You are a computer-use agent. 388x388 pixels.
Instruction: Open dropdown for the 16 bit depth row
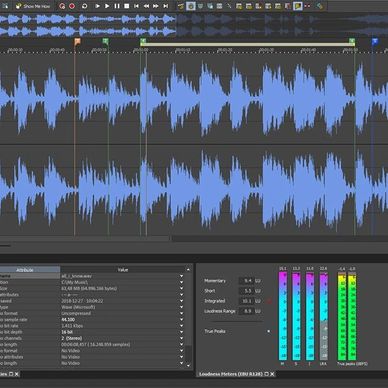[x=181, y=332]
